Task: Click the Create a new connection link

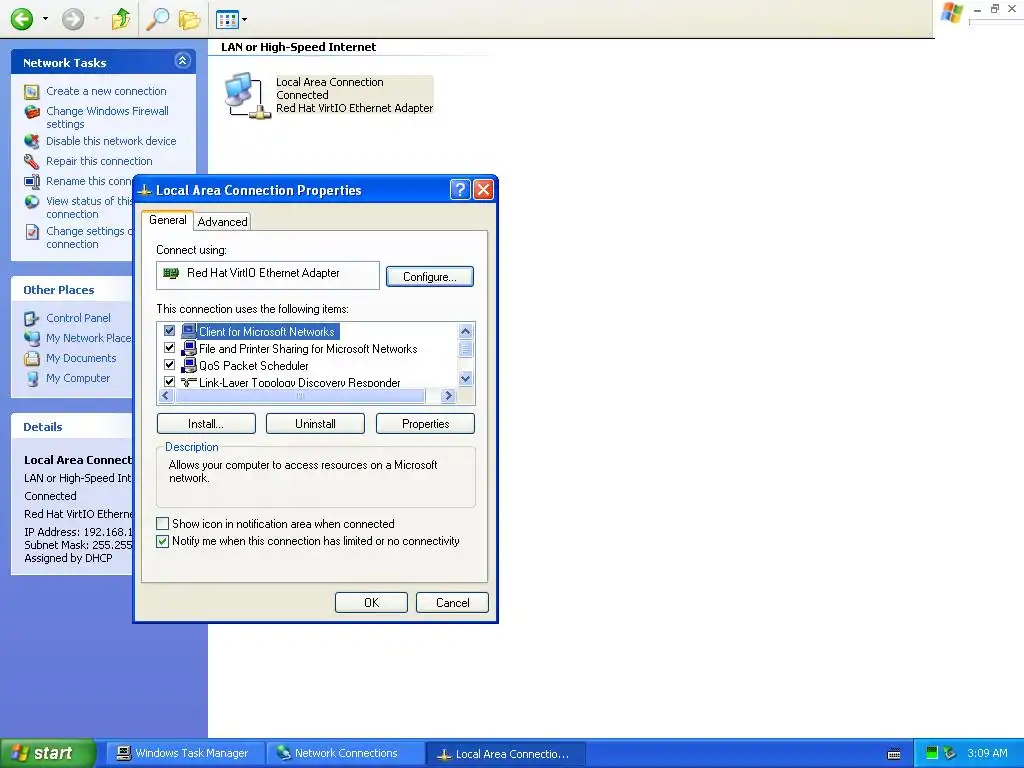Action: point(106,91)
